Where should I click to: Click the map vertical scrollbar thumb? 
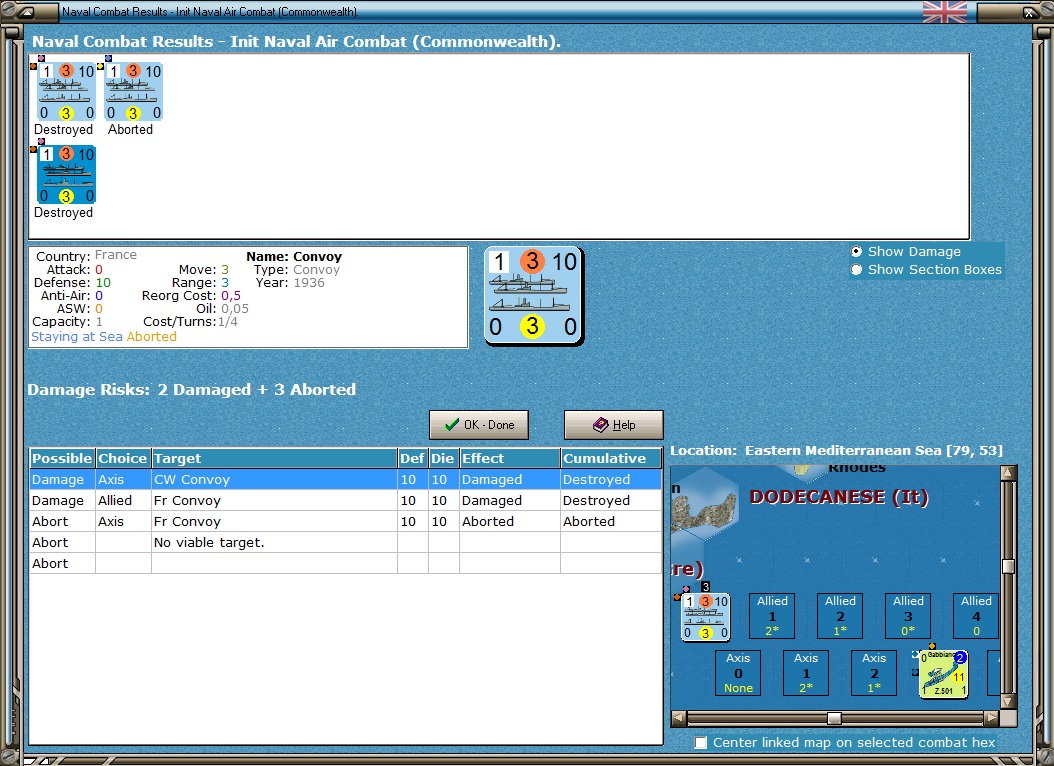pos(1008,566)
